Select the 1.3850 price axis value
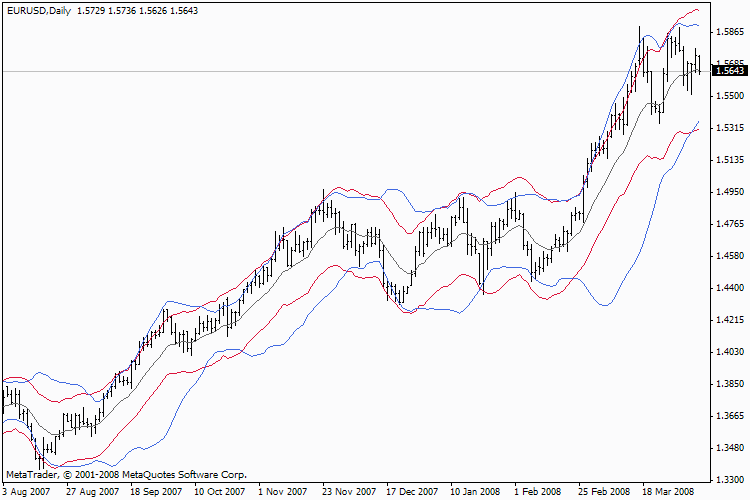This screenshot has height=500, width=750. pyautogui.click(x=730, y=384)
